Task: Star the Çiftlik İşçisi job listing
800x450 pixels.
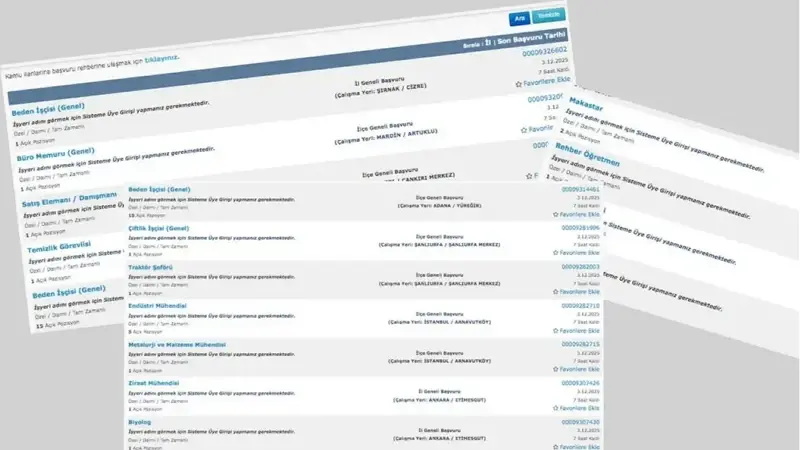Action: coord(556,253)
